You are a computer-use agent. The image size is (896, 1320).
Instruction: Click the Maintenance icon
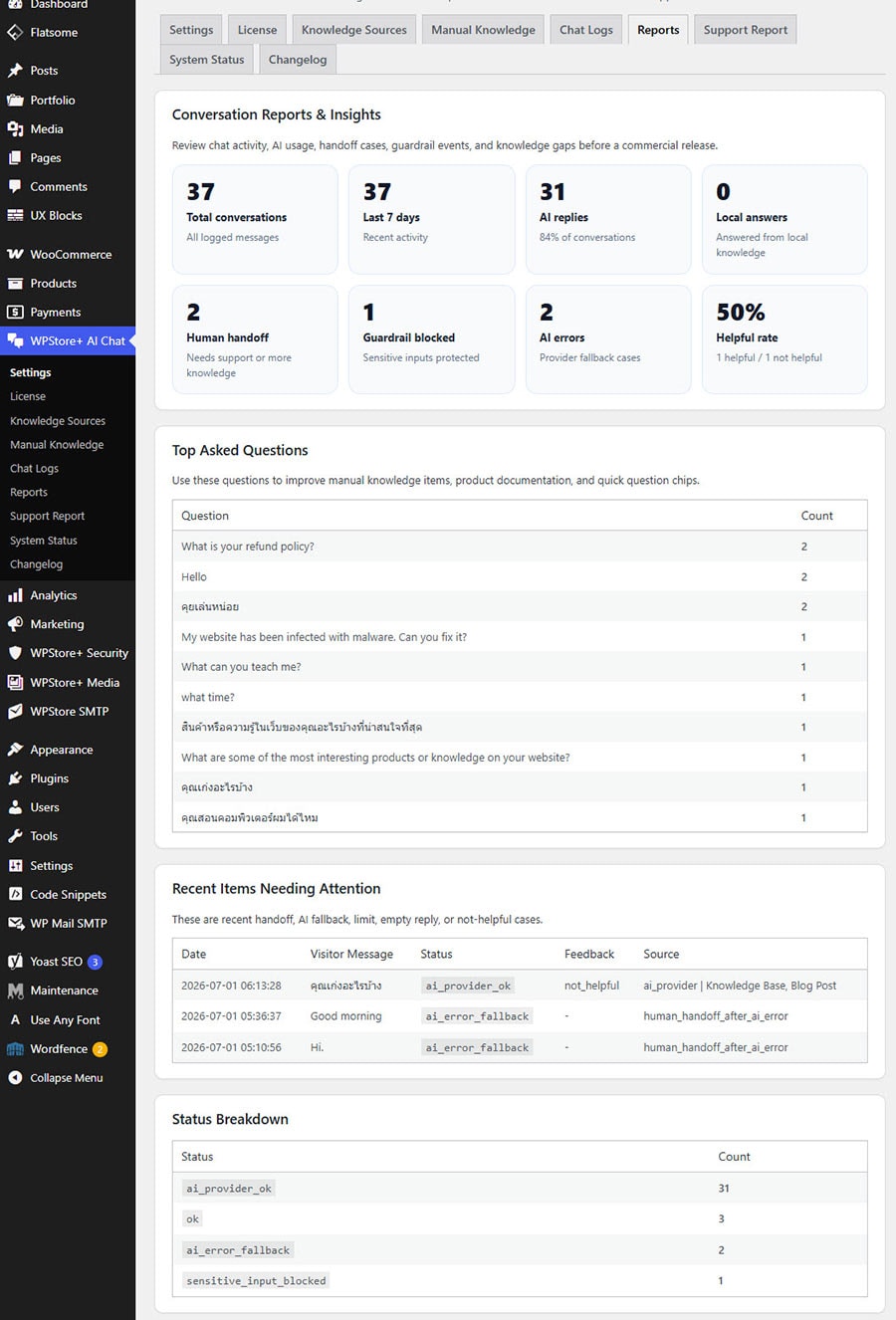click(15, 991)
